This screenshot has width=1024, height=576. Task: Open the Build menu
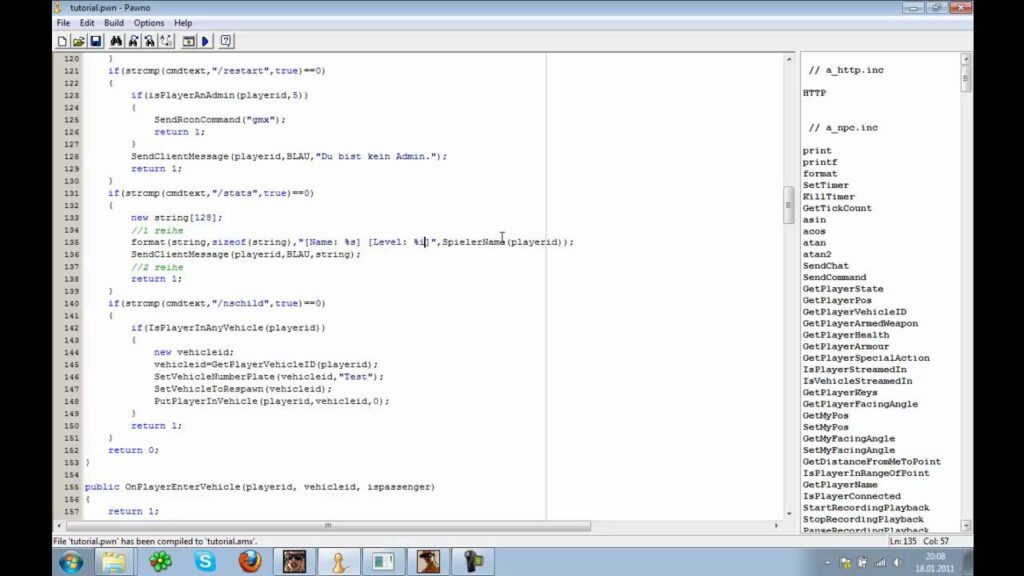pos(114,22)
